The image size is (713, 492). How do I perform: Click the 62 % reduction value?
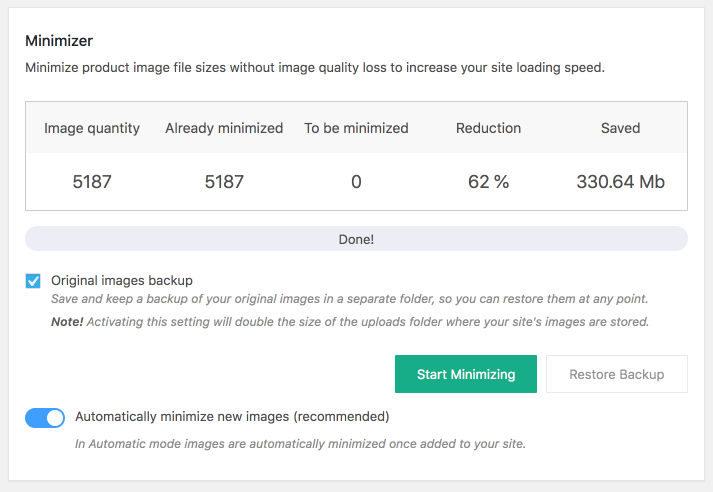pyautogui.click(x=488, y=182)
